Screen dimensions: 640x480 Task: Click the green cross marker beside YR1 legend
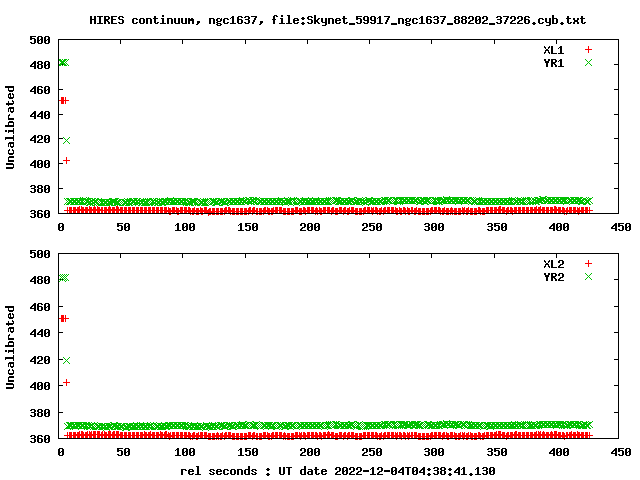(588, 63)
